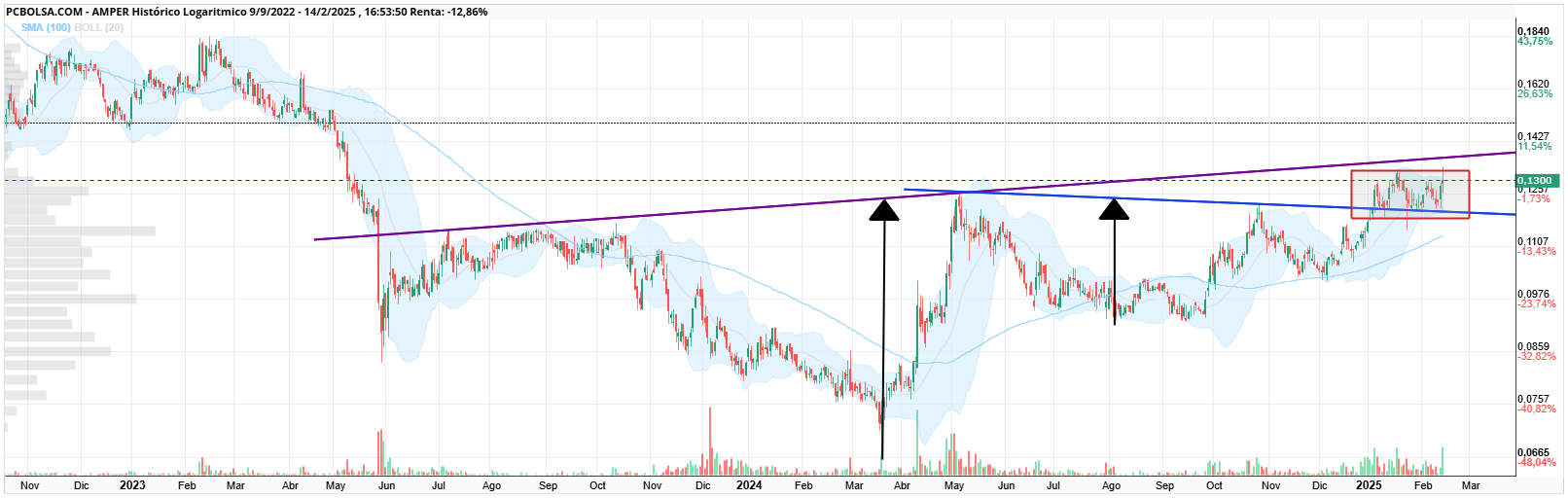1568x498 pixels.
Task: Click the Mar label at the right end of the time axis
Action: coord(1471,485)
